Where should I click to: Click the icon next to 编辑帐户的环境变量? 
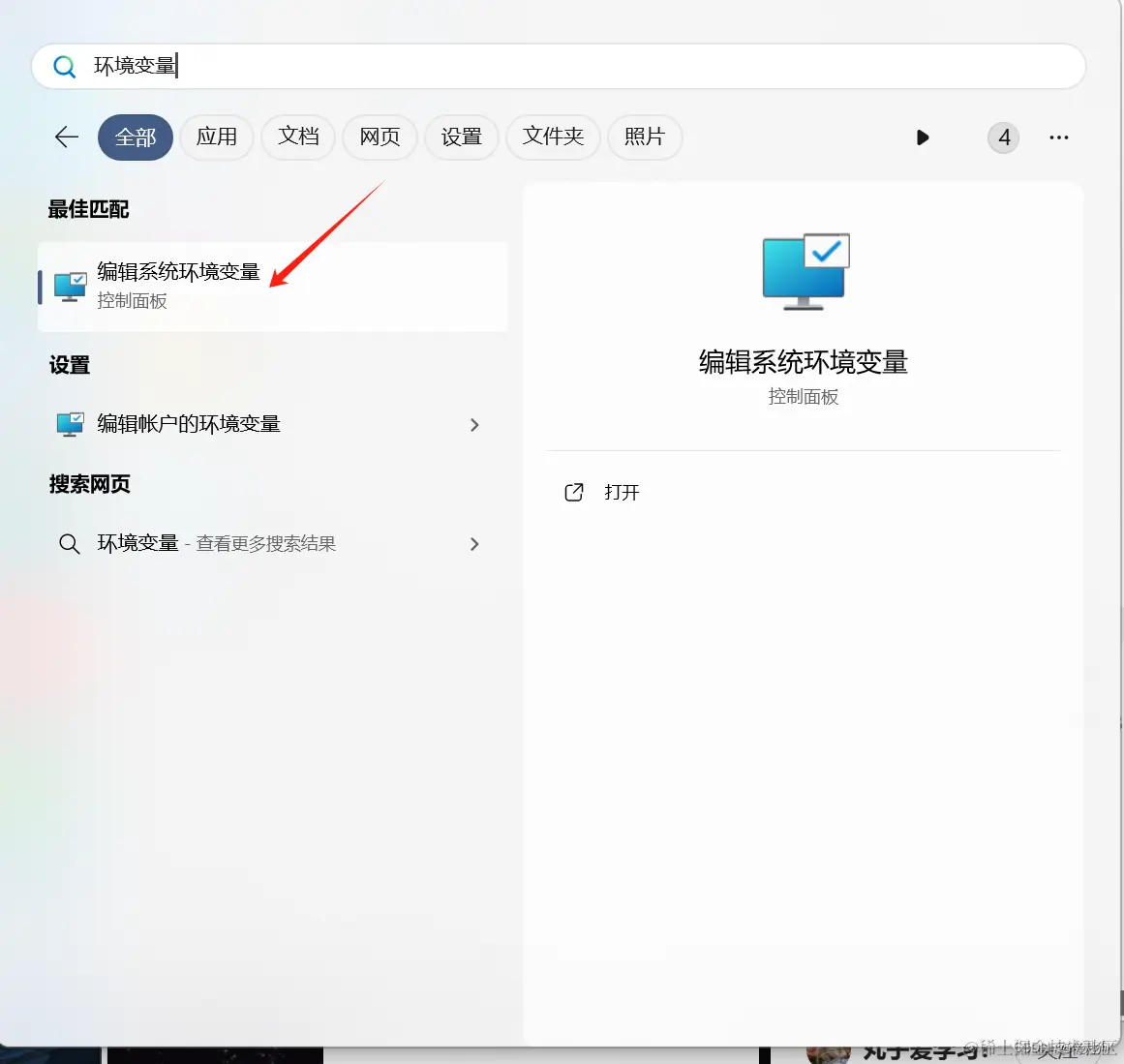(69, 424)
